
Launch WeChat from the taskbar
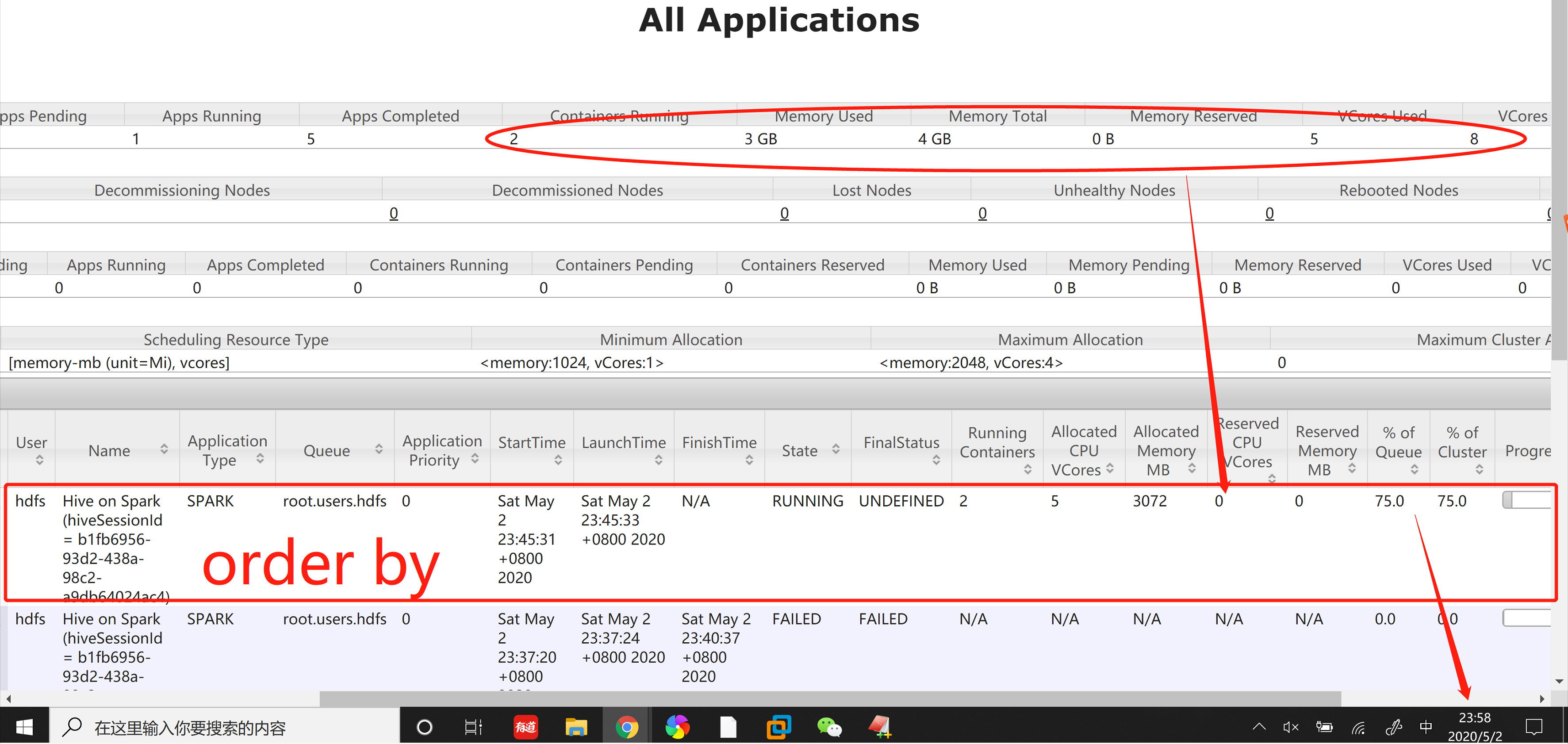[x=829, y=726]
